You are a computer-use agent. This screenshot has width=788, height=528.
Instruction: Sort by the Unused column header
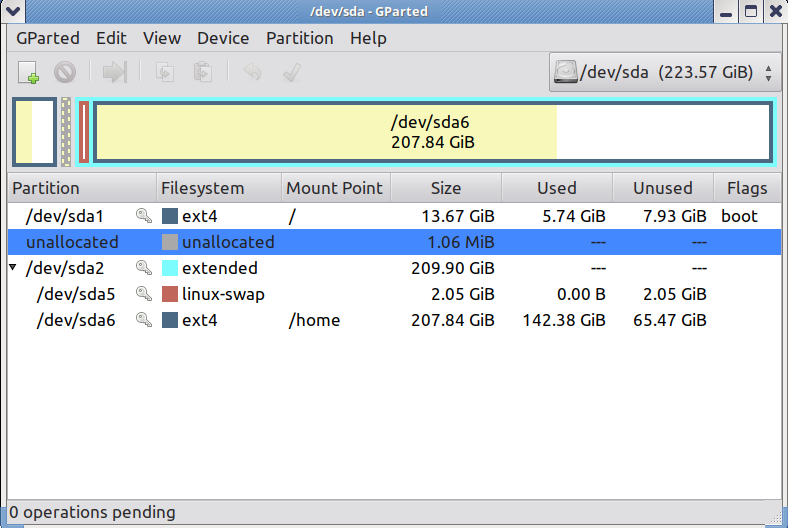point(663,188)
